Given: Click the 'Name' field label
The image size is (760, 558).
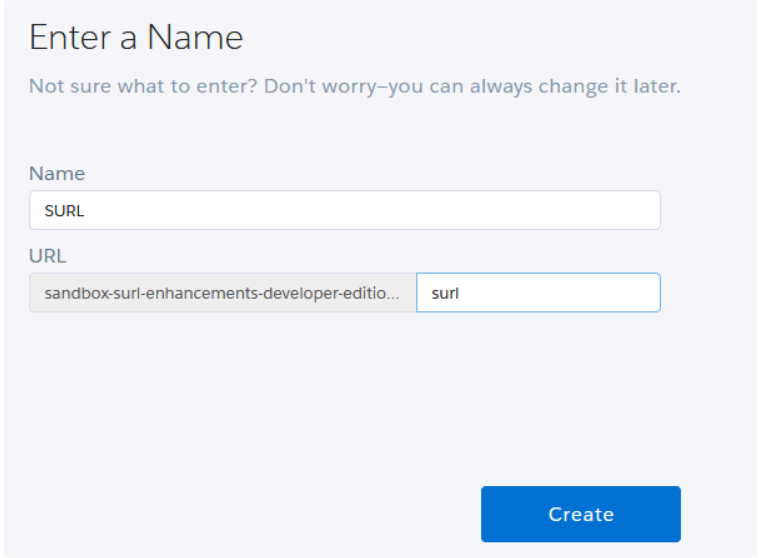Looking at the screenshot, I should click(x=57, y=173).
